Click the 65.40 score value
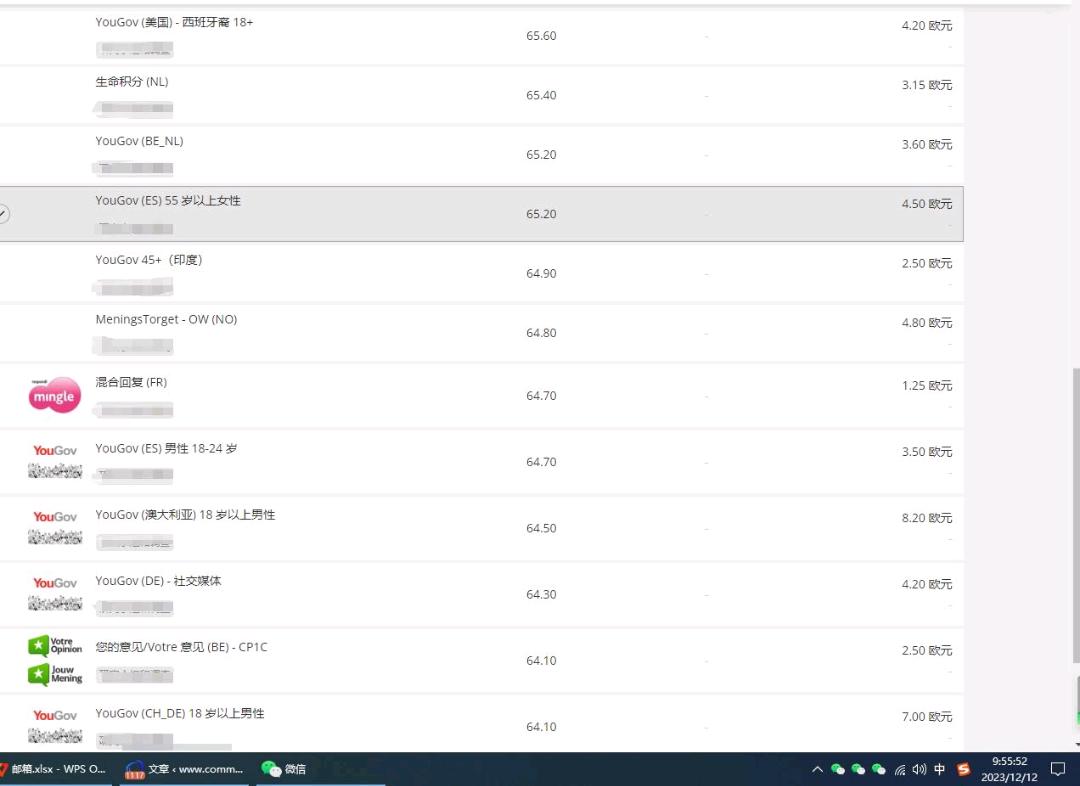The height and width of the screenshot is (786, 1080). pyautogui.click(x=541, y=95)
